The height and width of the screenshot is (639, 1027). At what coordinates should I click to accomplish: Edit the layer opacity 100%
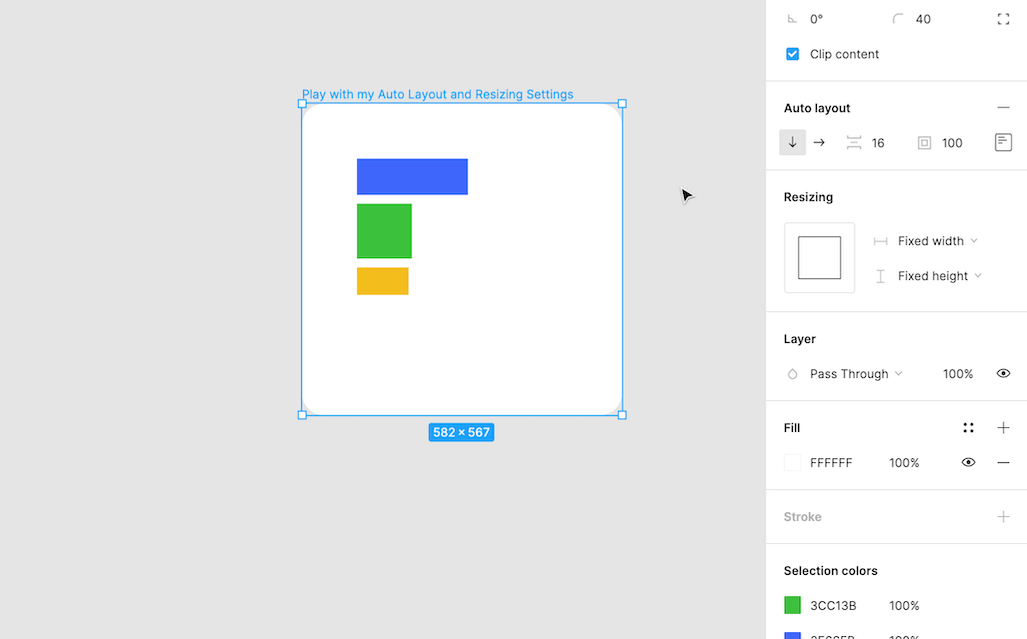tap(958, 374)
